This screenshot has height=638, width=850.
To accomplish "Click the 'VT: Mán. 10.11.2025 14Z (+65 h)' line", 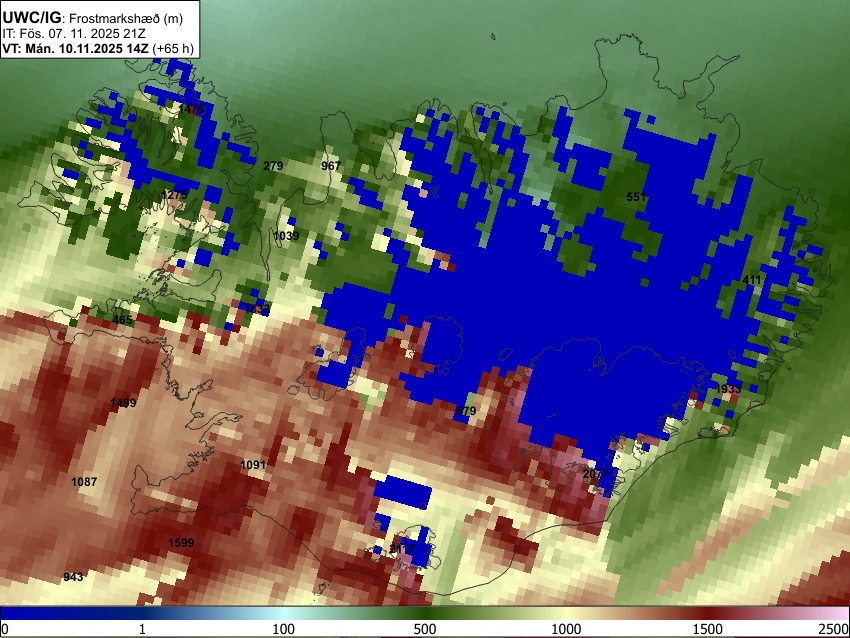I will [98, 48].
